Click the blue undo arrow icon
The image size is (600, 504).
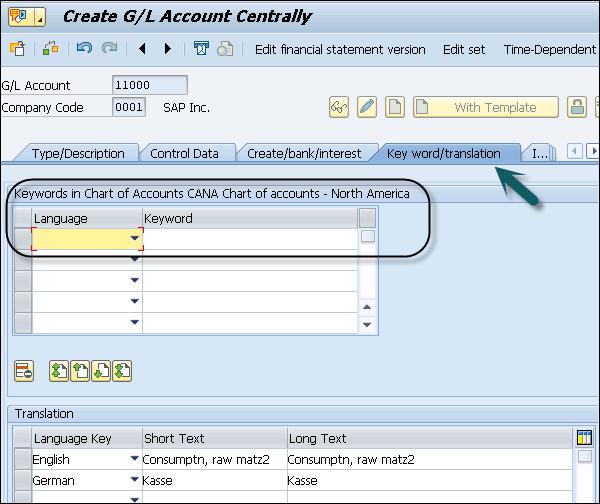84,49
